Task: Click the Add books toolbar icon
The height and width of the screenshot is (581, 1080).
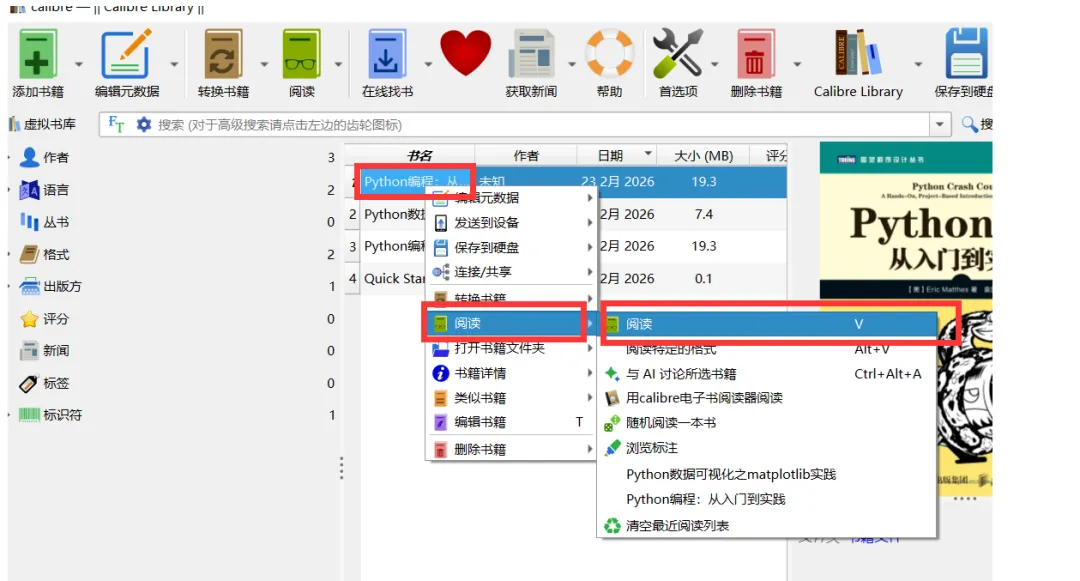Action: pyautogui.click(x=37, y=54)
